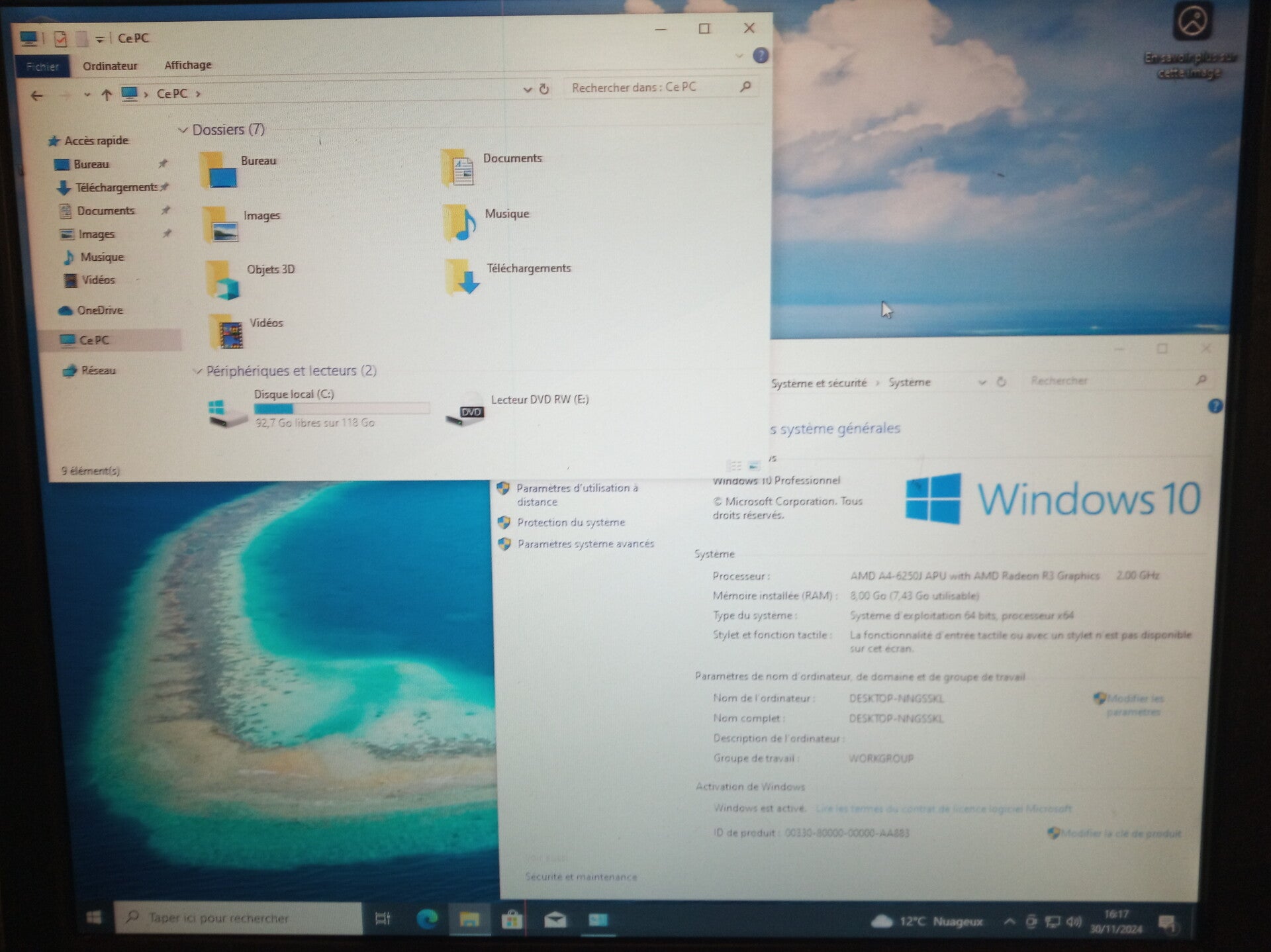This screenshot has height=952, width=1271.
Task: Click the Protection du système link
Action: 571,522
